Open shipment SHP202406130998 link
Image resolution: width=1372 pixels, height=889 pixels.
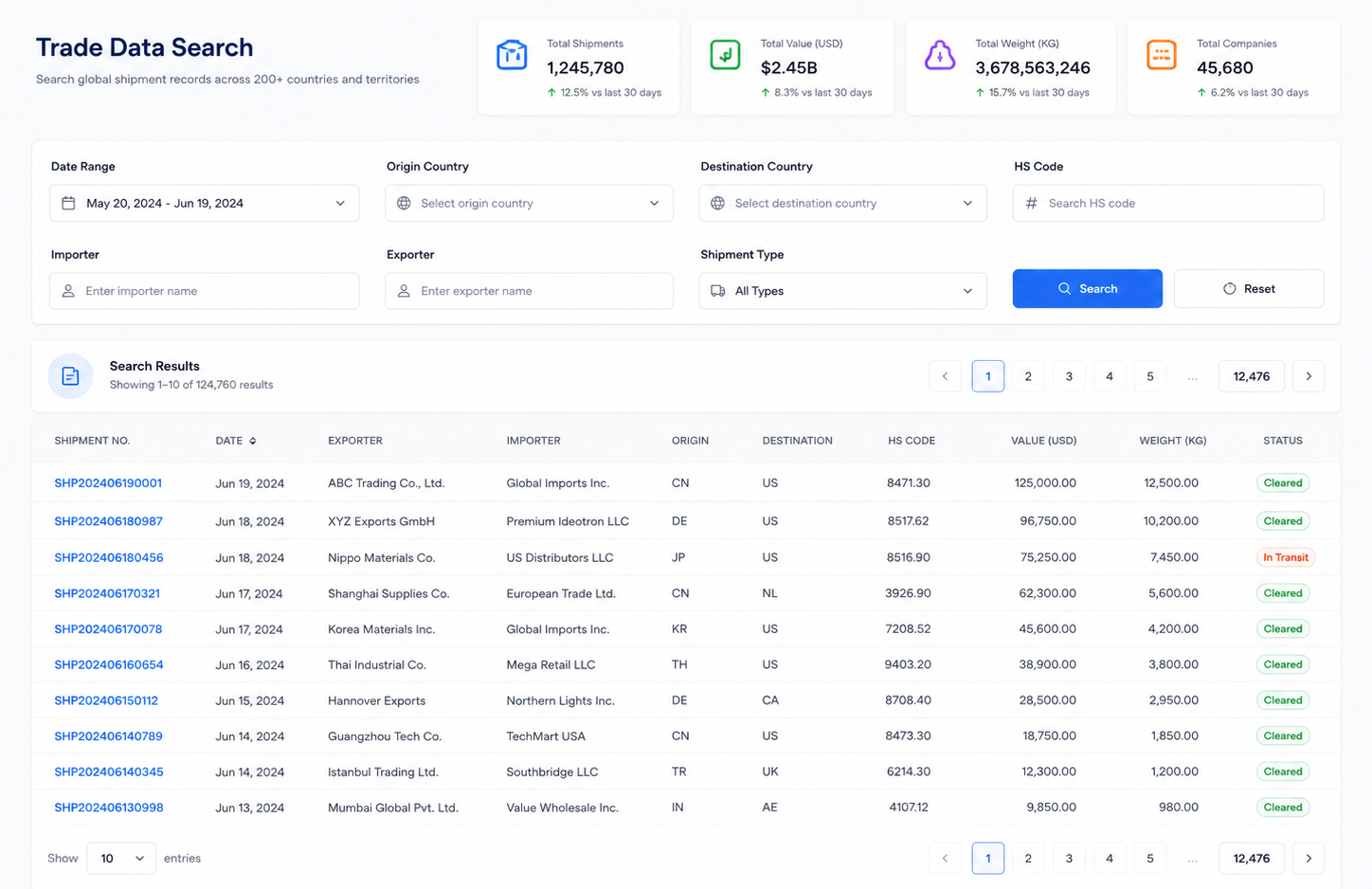(108, 807)
